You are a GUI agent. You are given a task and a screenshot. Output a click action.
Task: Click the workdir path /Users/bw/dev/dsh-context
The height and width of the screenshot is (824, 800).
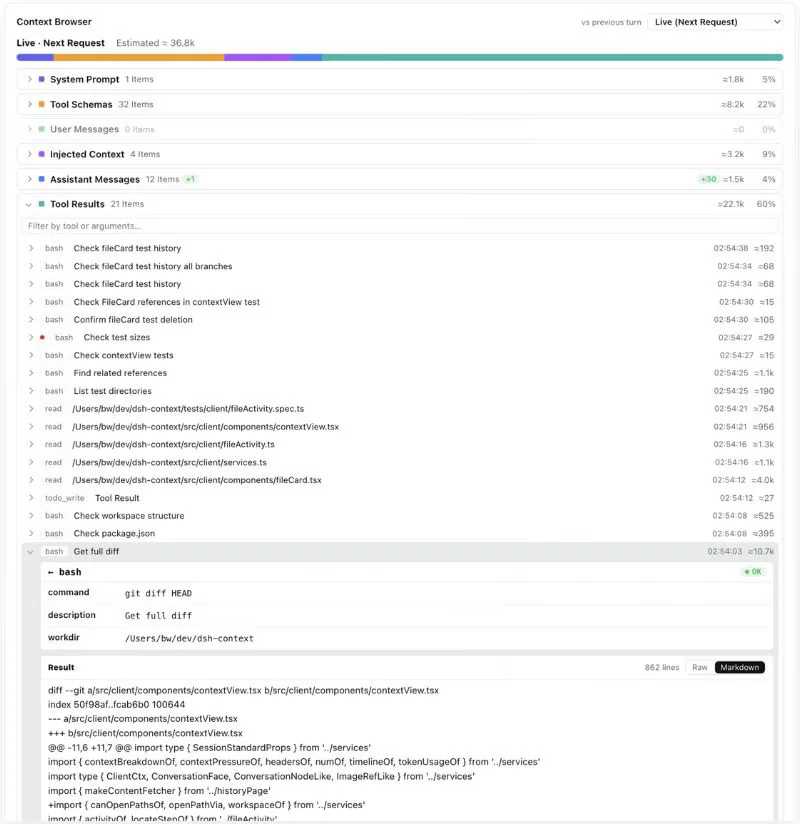189,638
